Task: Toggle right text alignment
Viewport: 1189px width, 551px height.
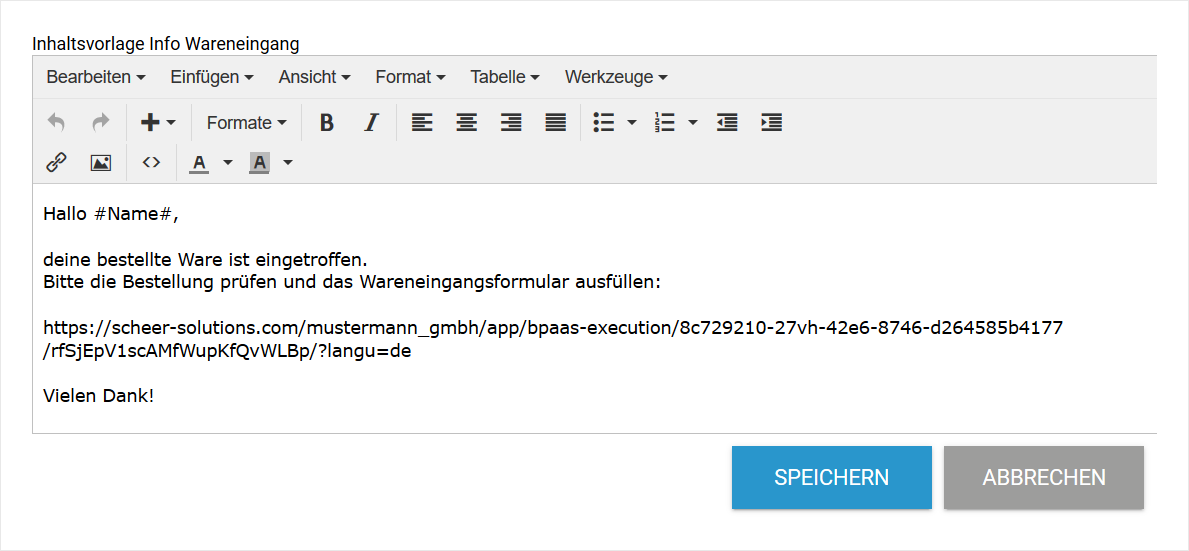Action: point(511,123)
